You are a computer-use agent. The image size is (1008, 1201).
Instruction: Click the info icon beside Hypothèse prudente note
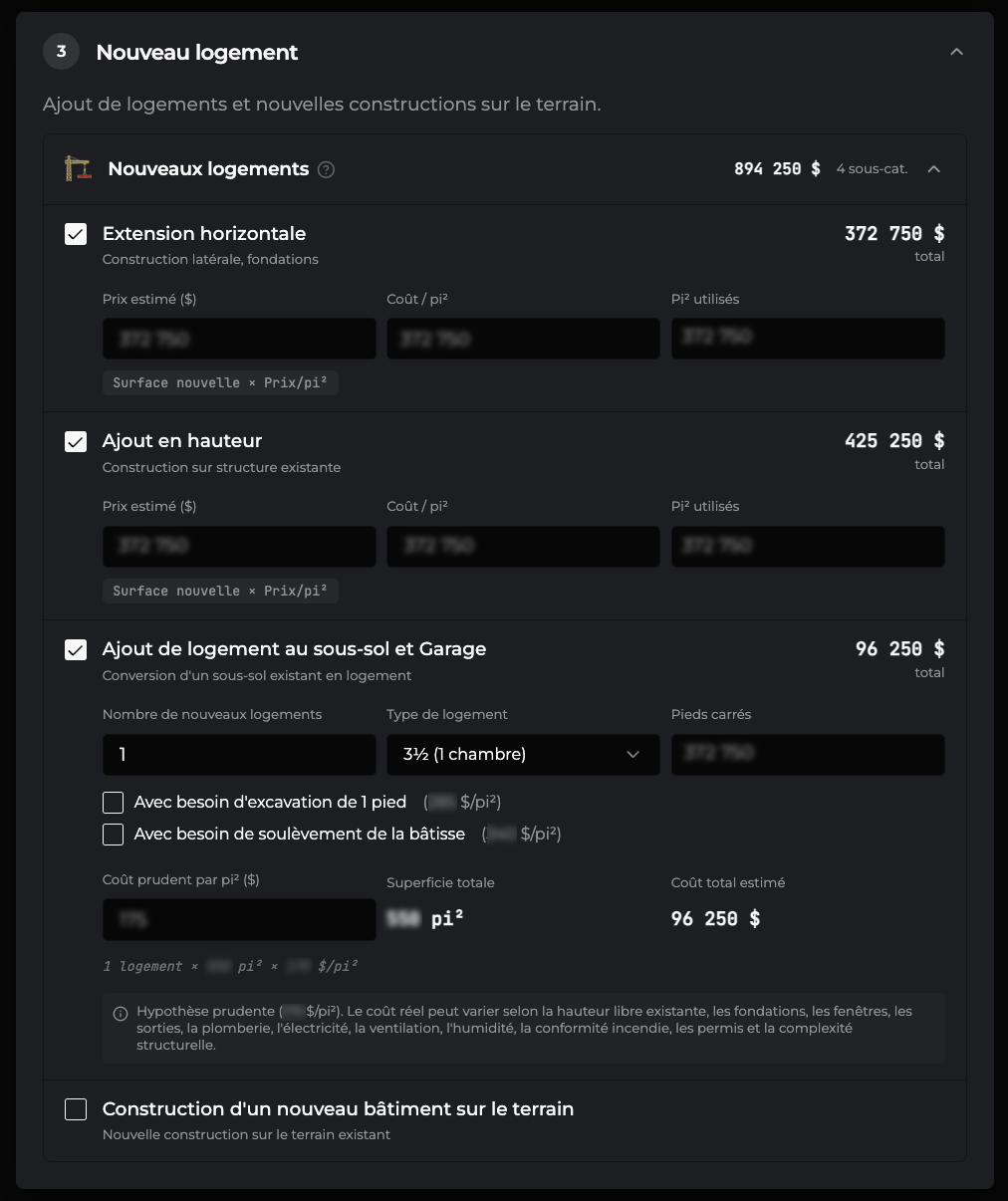pyautogui.click(x=121, y=1014)
